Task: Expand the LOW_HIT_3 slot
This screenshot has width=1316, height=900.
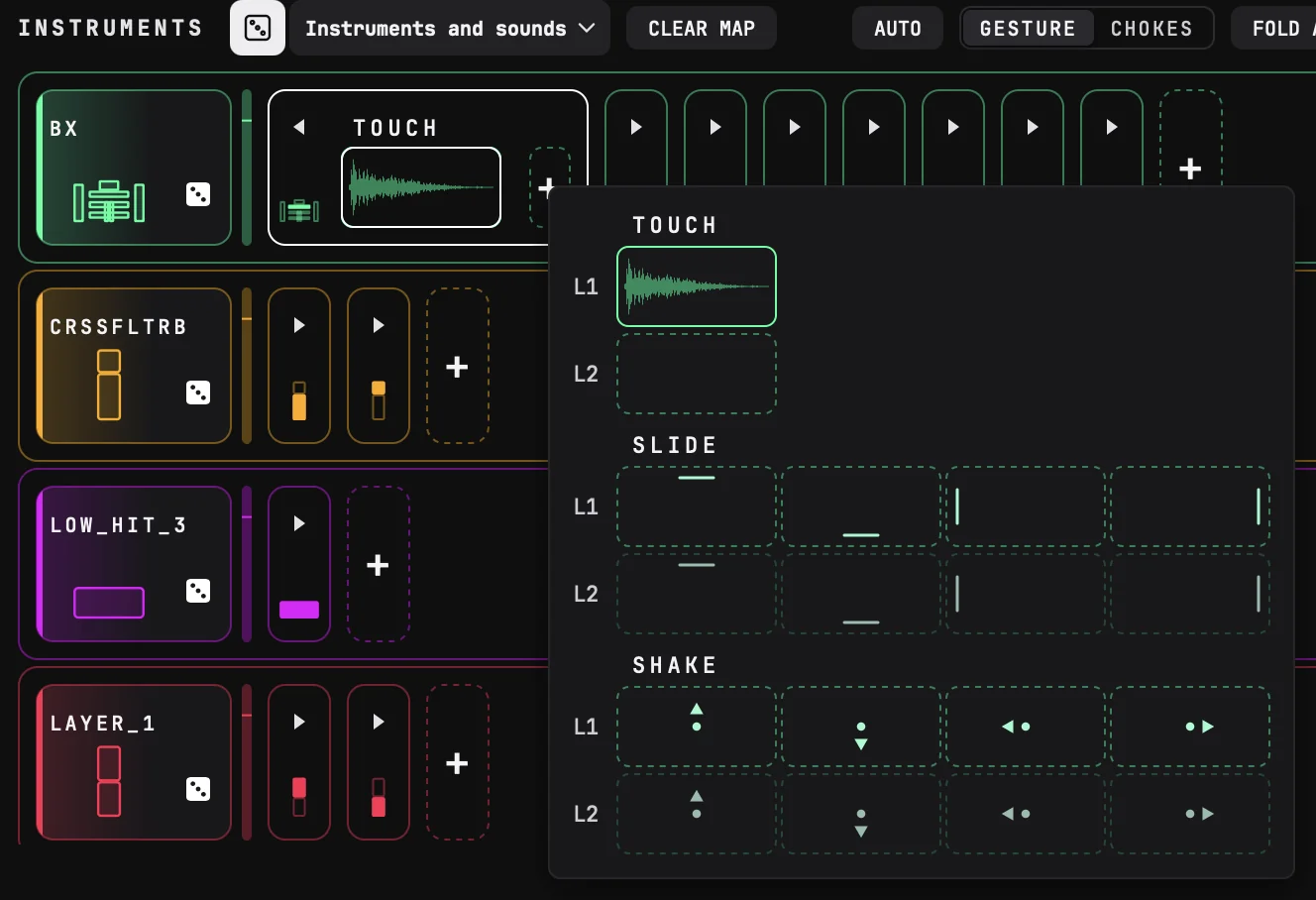Action: (299, 523)
